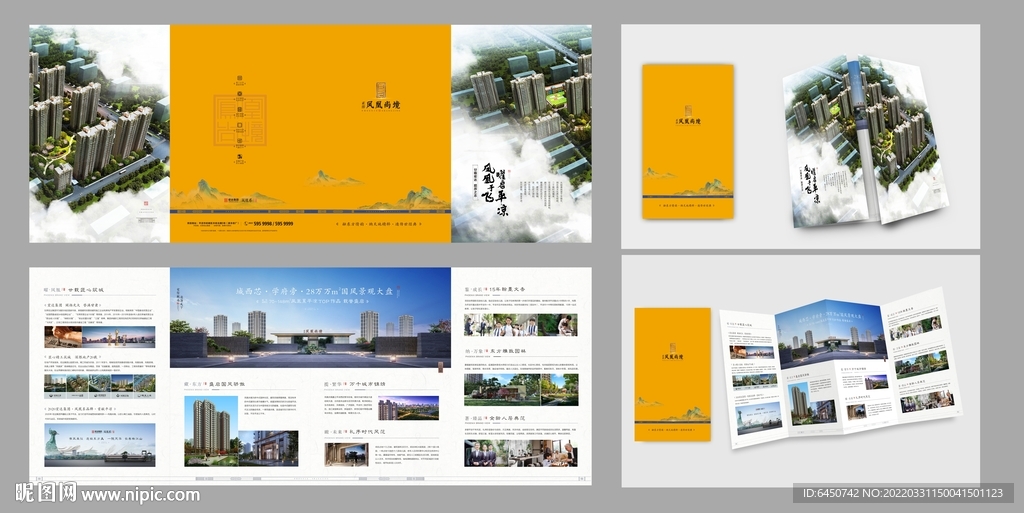The height and width of the screenshot is (513, 1024).
Task: Select the standing orange cover beside the open brochure
Action: pos(673,375)
